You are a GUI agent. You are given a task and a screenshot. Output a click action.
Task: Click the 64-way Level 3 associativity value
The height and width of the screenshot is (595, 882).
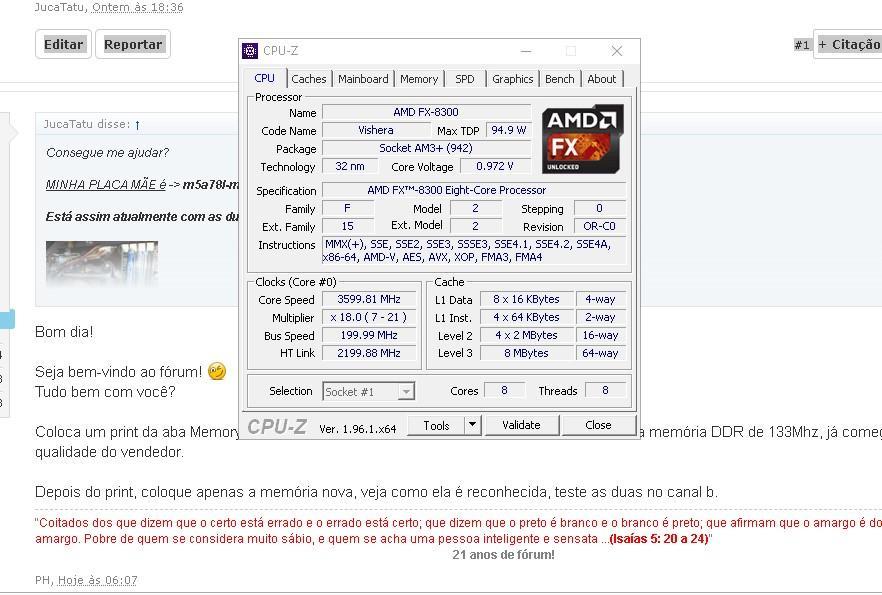point(600,353)
